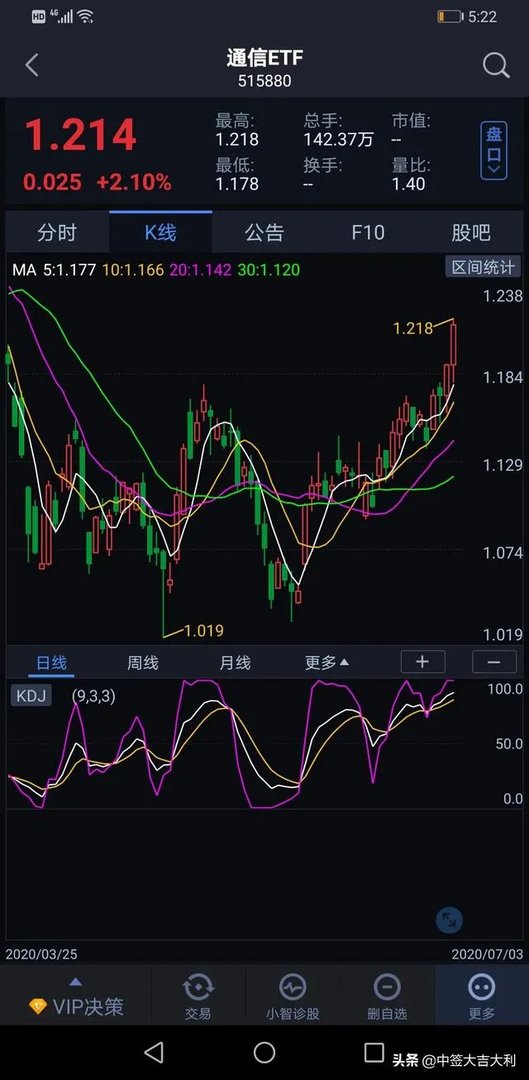Tap the Wi-Fi status icon
Viewport: 529px width, 1080px height.
coord(85,17)
